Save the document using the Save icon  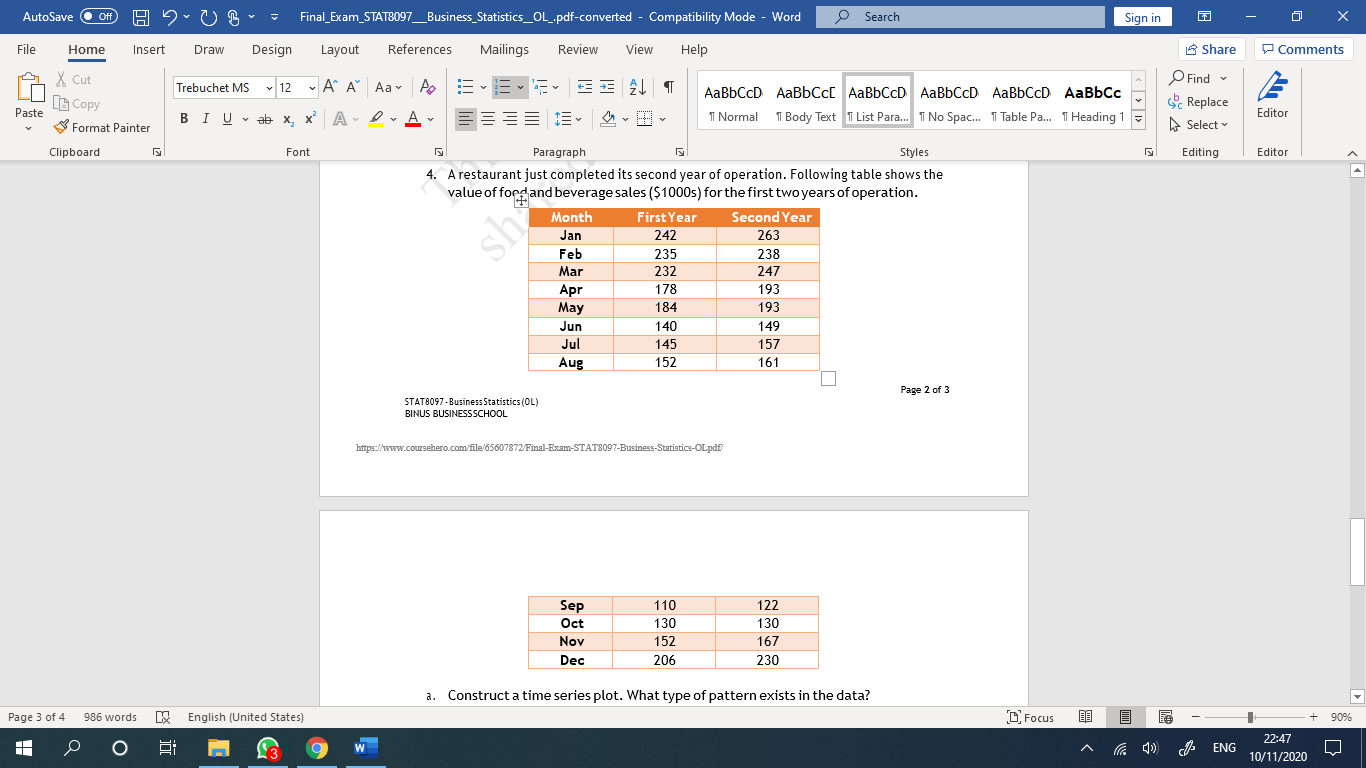coord(142,17)
